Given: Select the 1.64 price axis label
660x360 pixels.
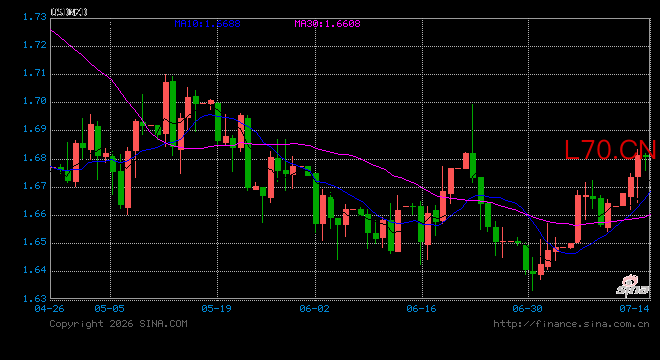Looking at the screenshot, I should [35, 270].
